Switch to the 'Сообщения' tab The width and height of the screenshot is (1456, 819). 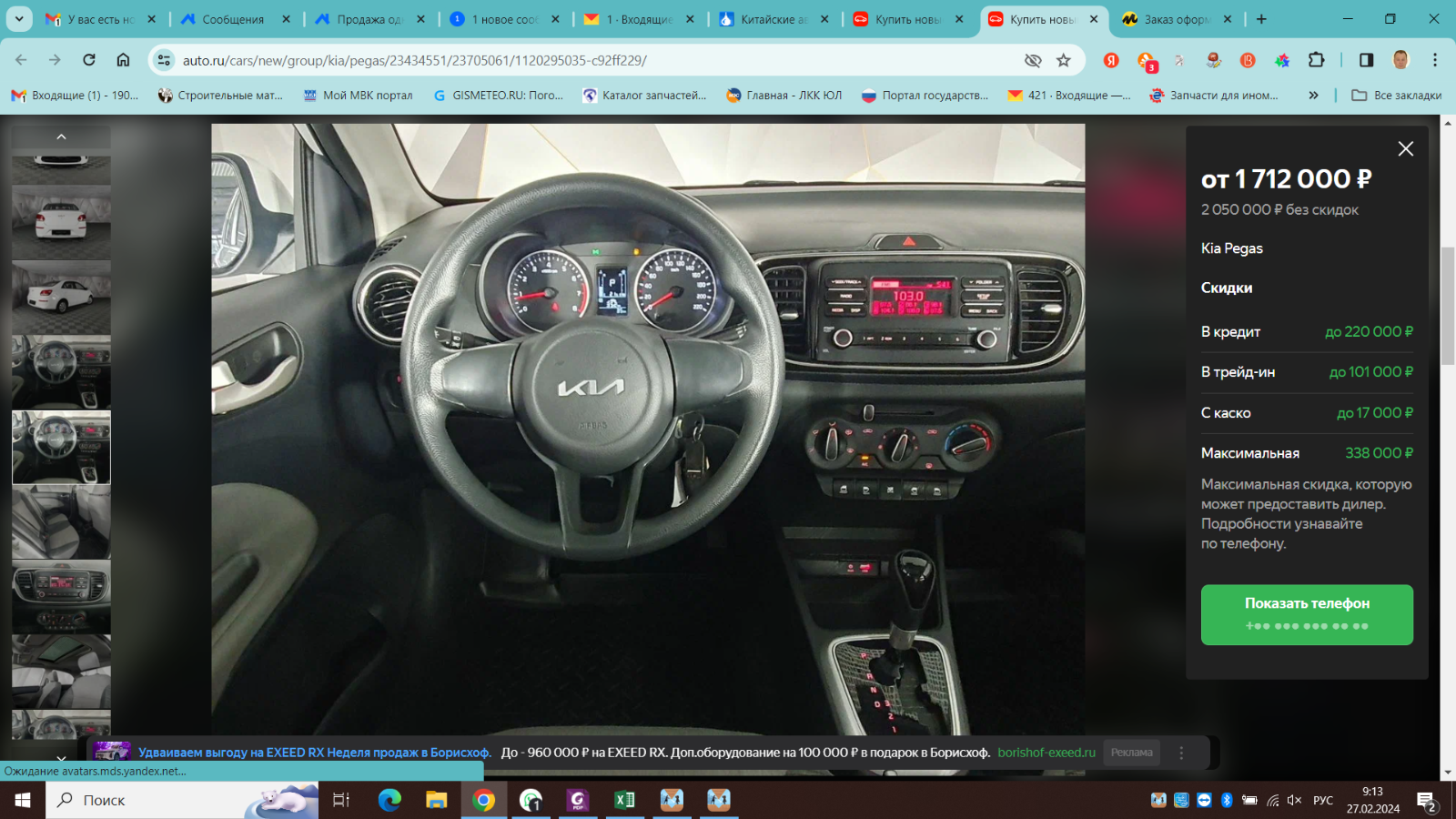233,19
